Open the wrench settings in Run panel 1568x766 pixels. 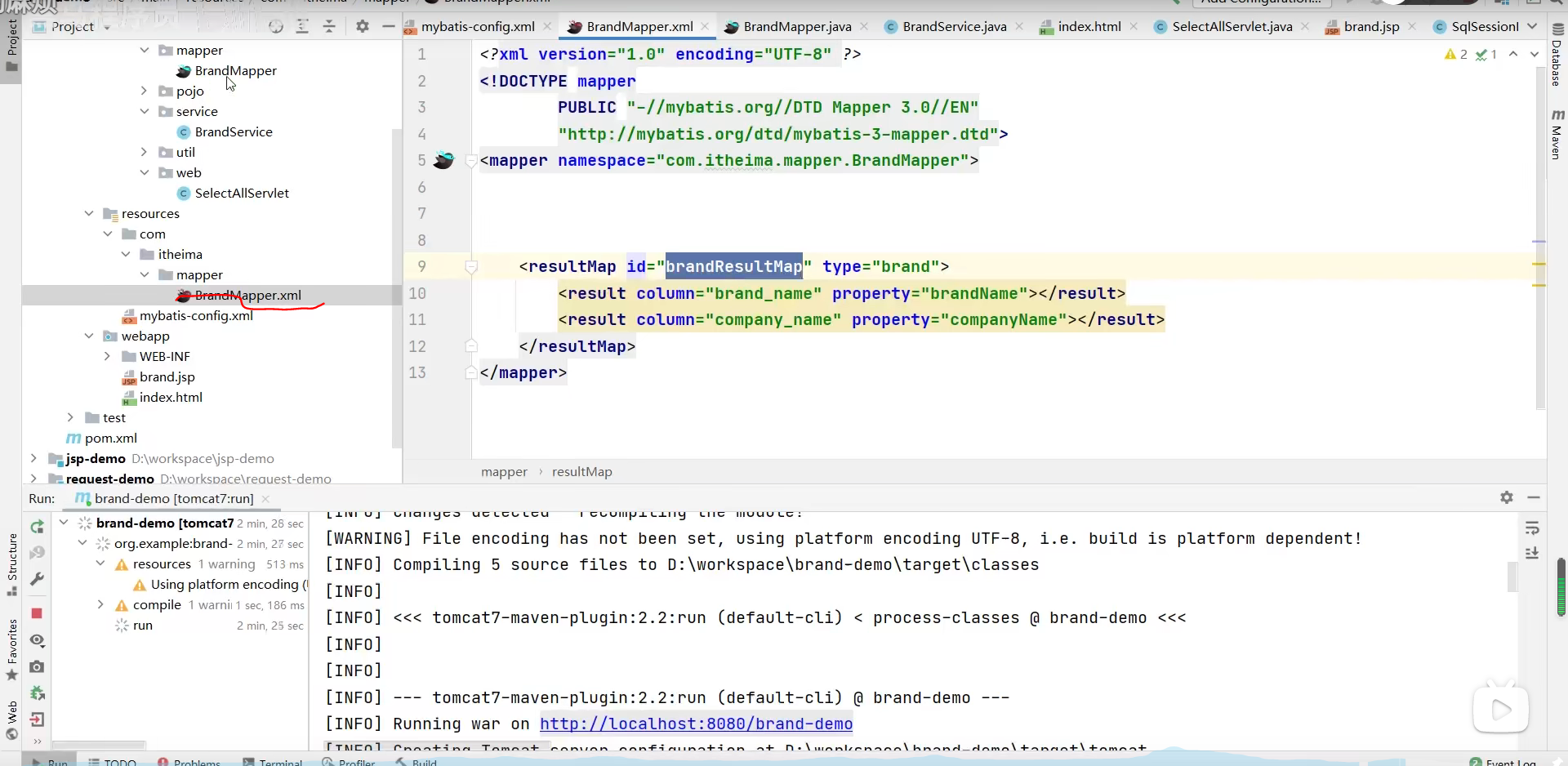(37, 579)
